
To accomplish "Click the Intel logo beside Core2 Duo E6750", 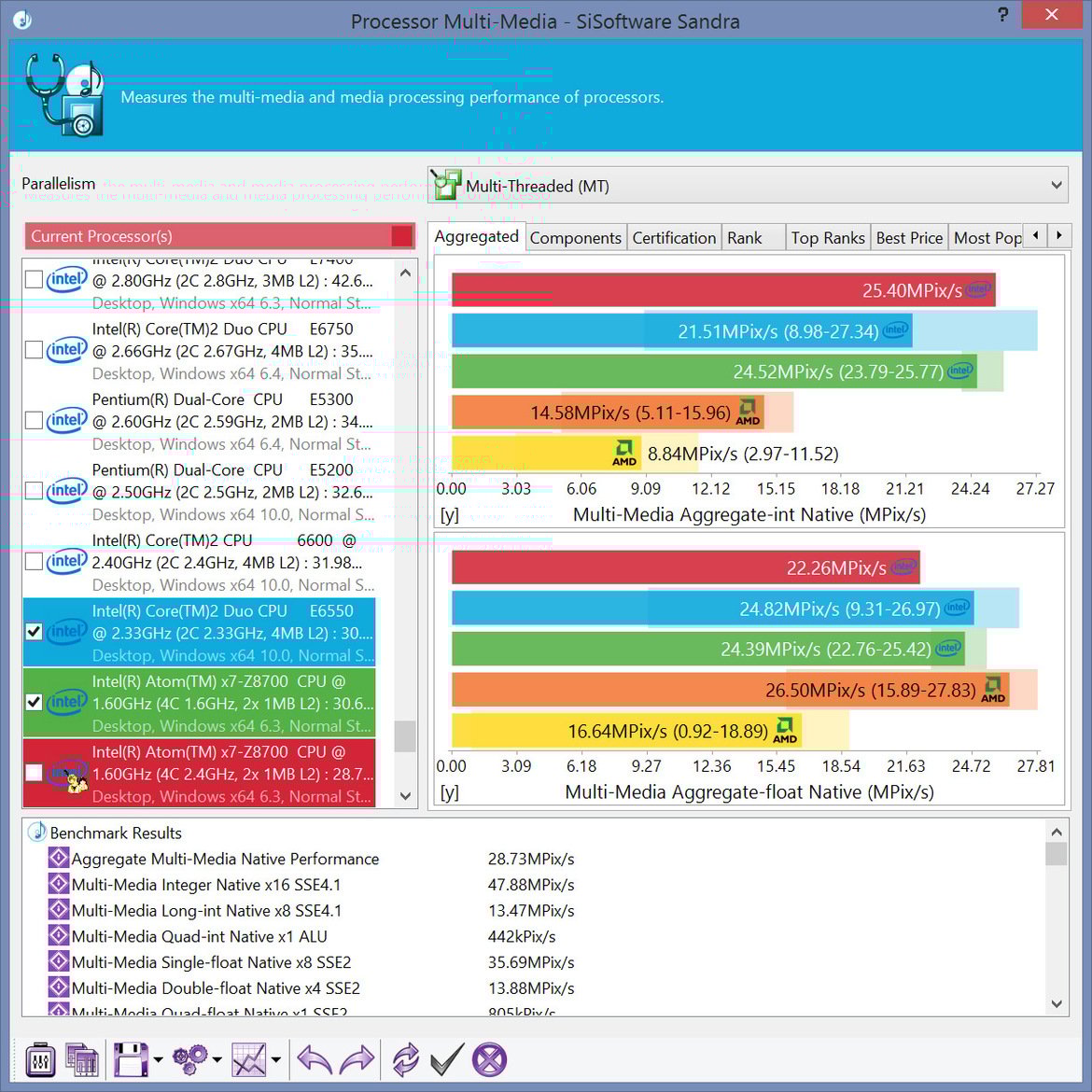I will point(67,350).
